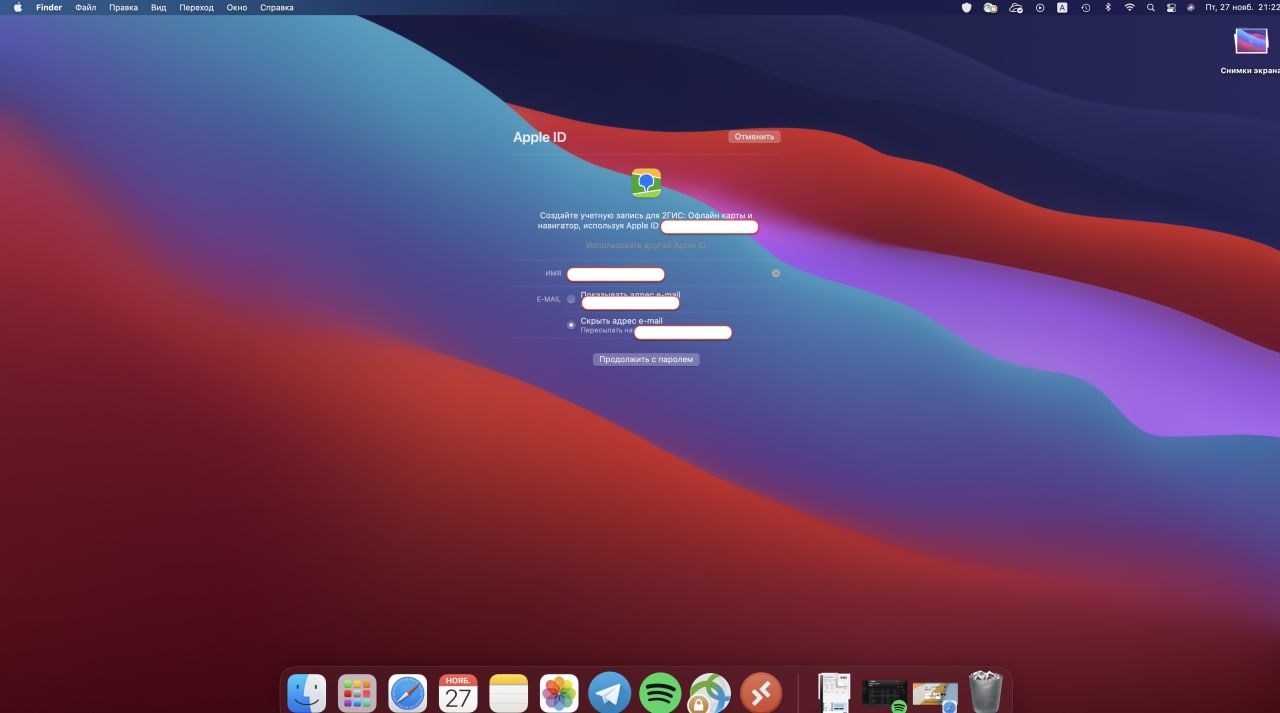Screen dimensions: 1280x713
Task: Open the input source 'A' menu
Action: coord(1062,7)
